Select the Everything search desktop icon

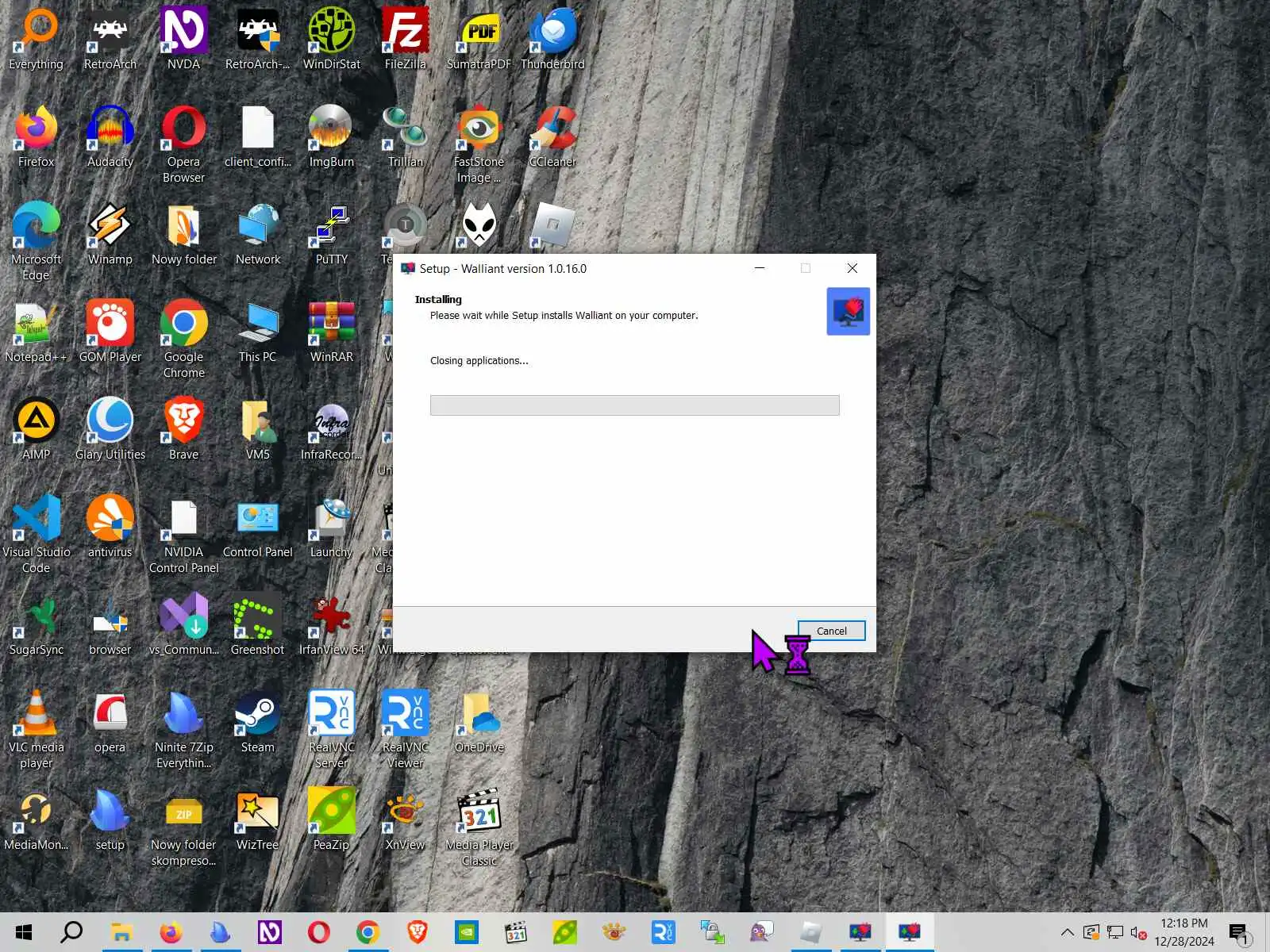pos(37,39)
